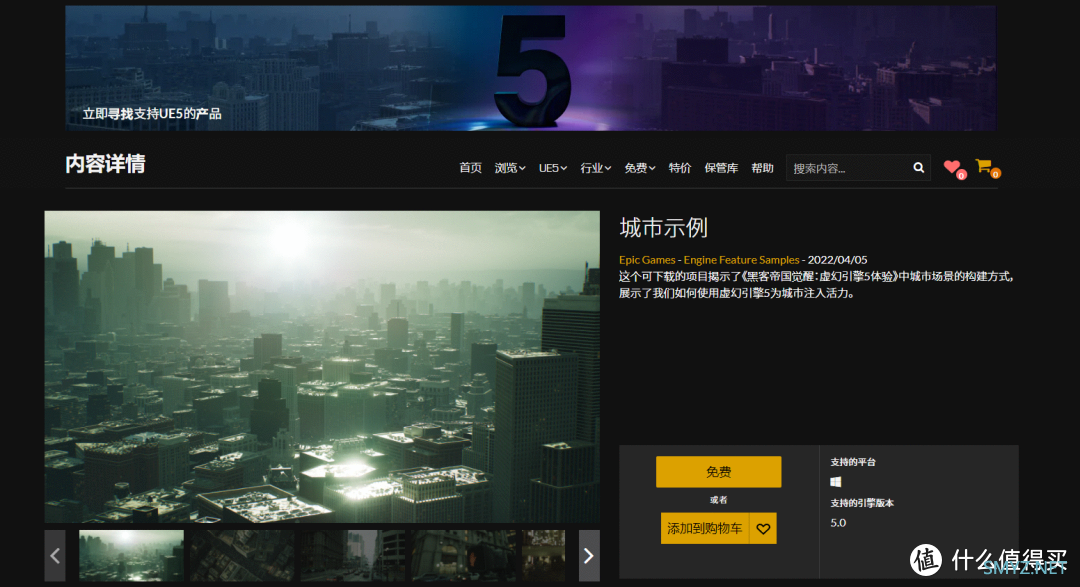Go to 首页 in the navigation
This screenshot has height=587, width=1080.
point(470,168)
